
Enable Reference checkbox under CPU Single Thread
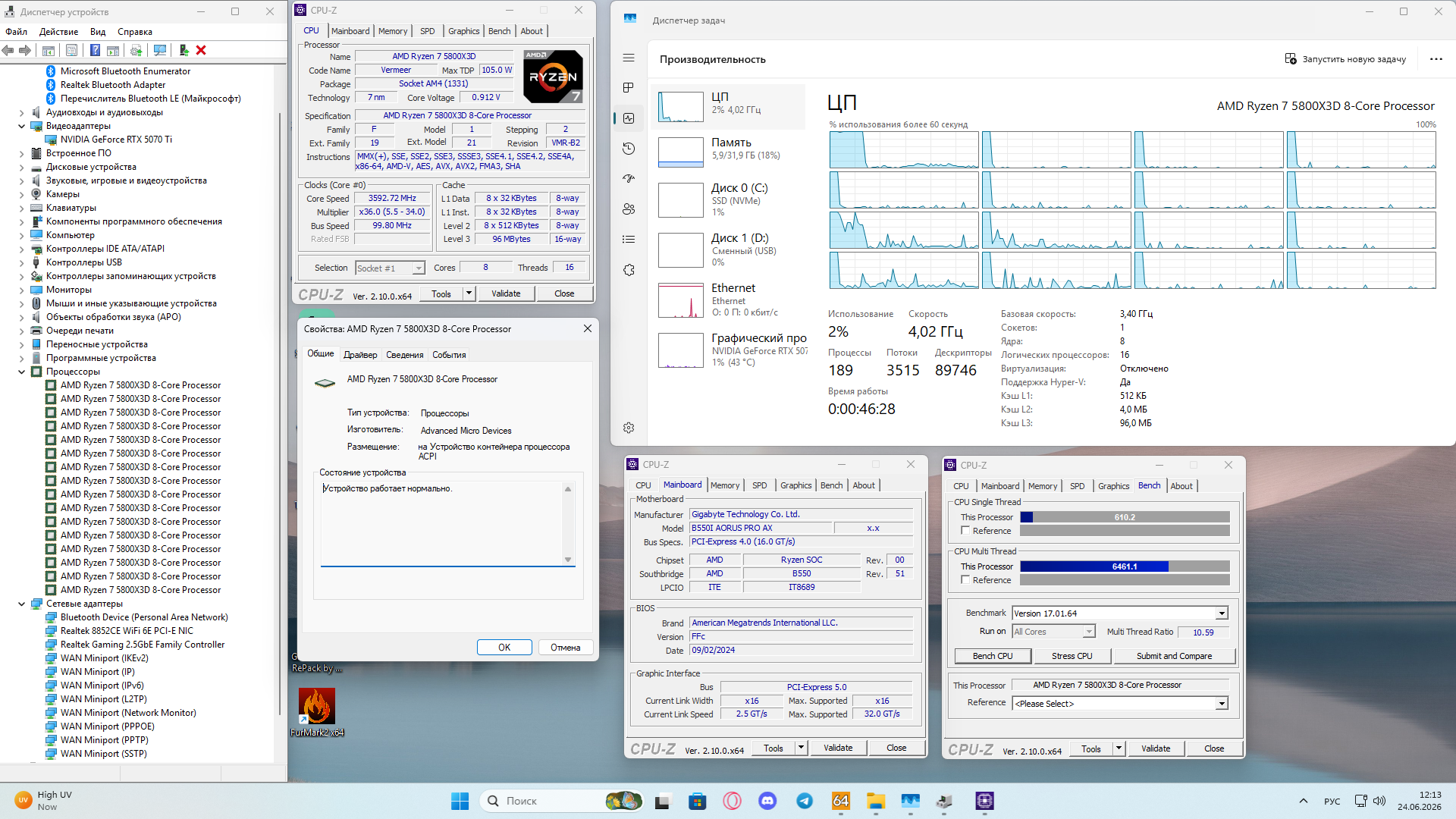(965, 531)
